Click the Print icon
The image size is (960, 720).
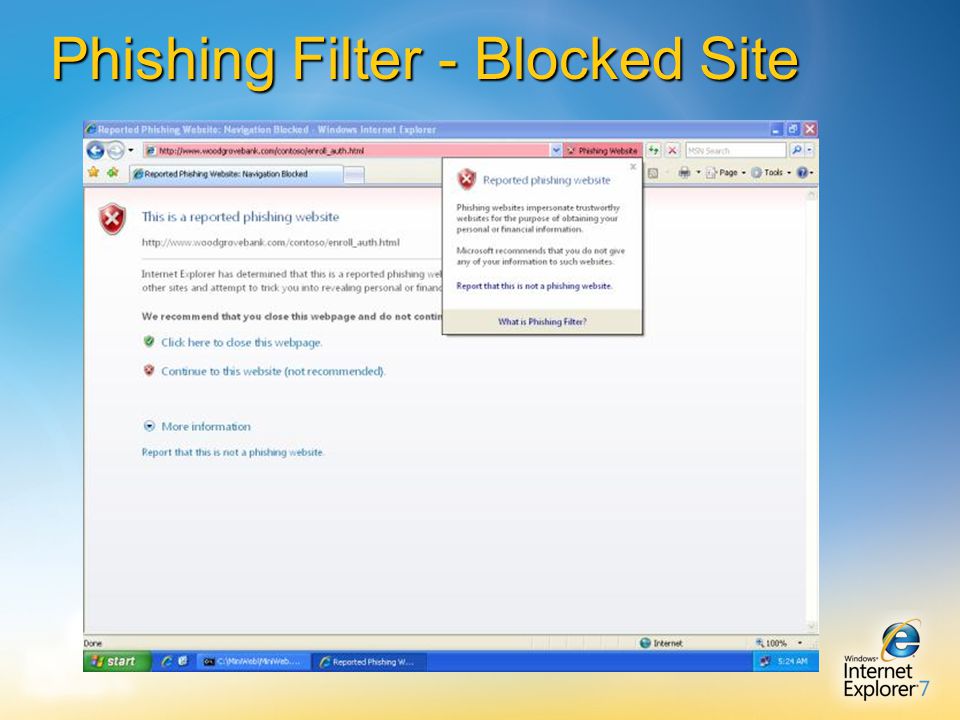point(684,173)
